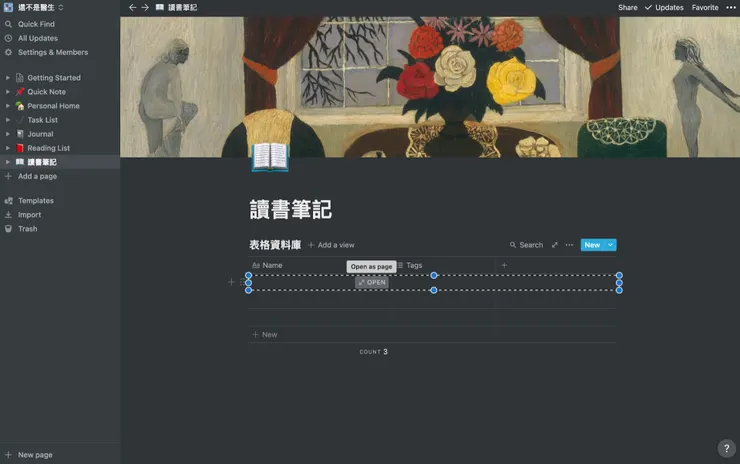Click New page at sidebar bottom
This screenshot has width=740, height=464.
(x=35, y=455)
